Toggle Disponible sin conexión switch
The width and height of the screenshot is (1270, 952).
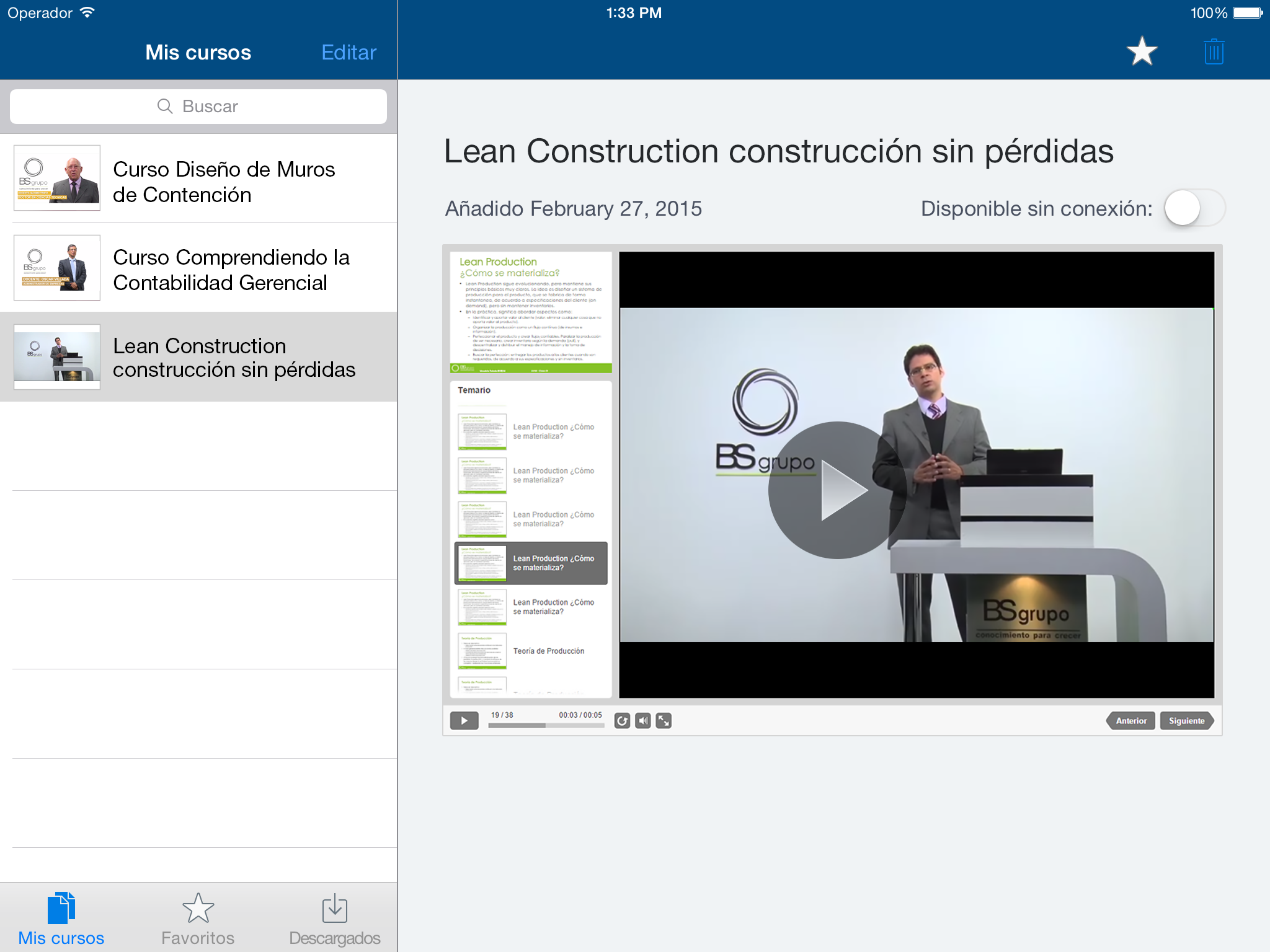tap(1194, 208)
